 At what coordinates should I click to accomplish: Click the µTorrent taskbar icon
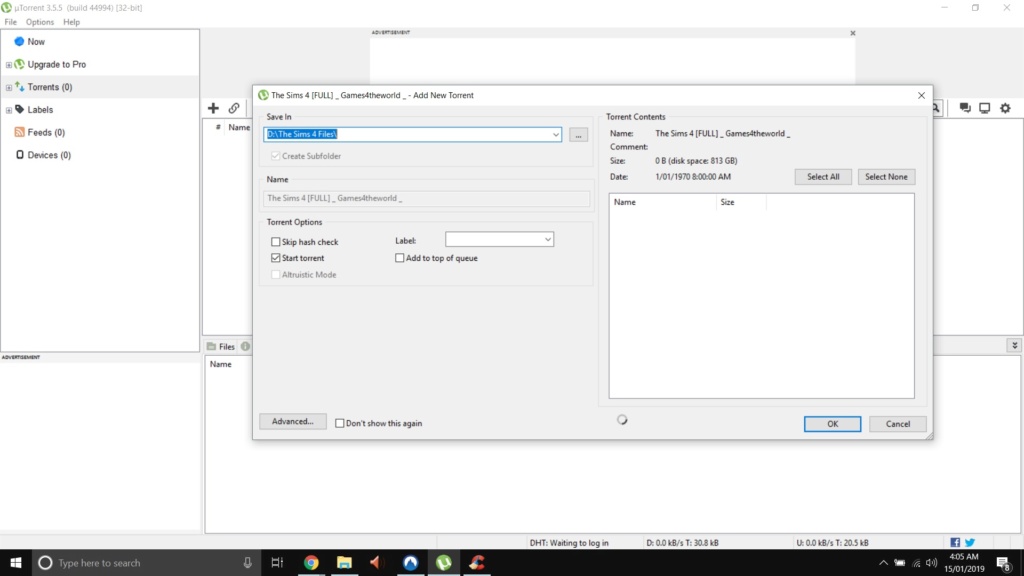coord(443,562)
